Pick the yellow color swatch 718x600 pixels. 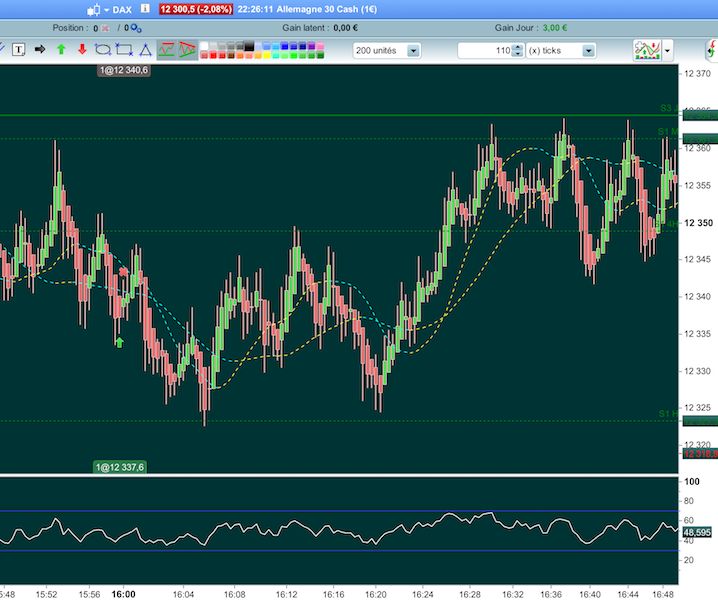[x=267, y=55]
